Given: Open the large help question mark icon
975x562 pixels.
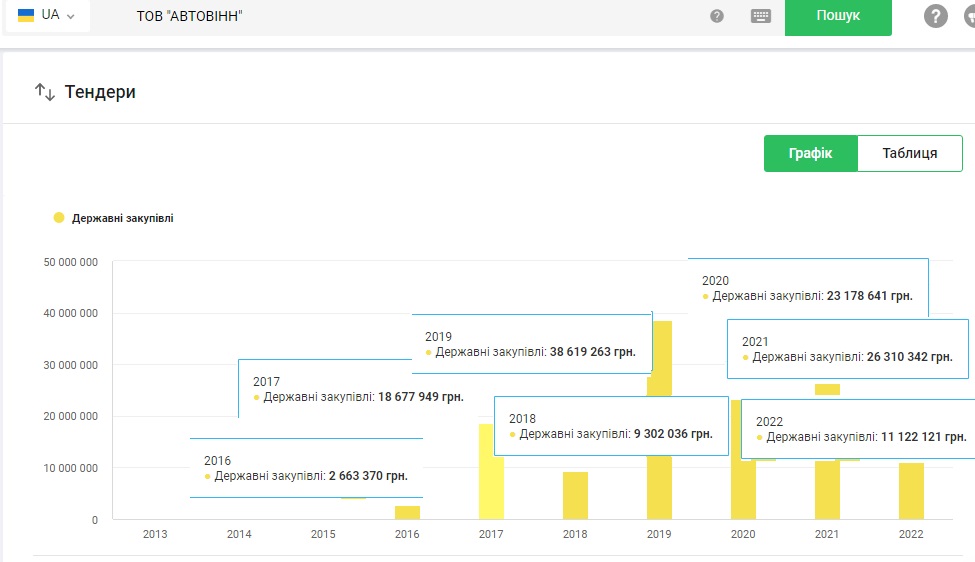Looking at the screenshot, I should click(x=935, y=16).
